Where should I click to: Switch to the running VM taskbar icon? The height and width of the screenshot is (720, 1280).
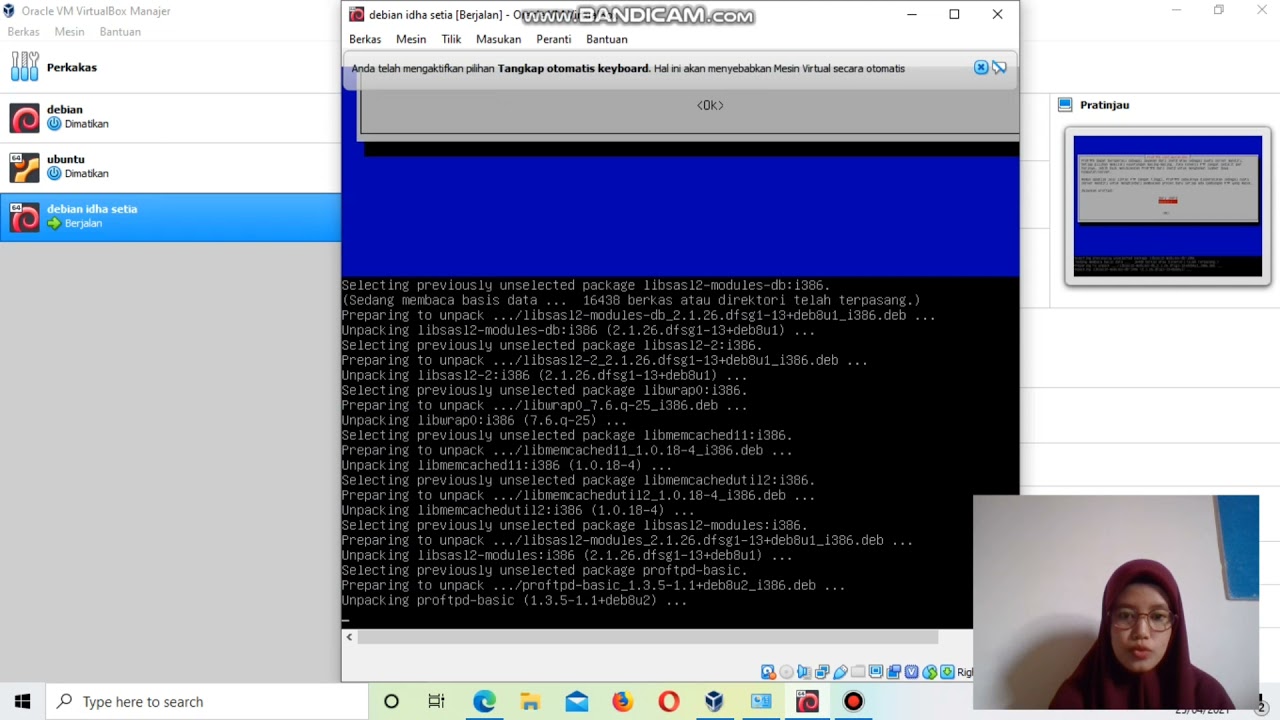807,702
